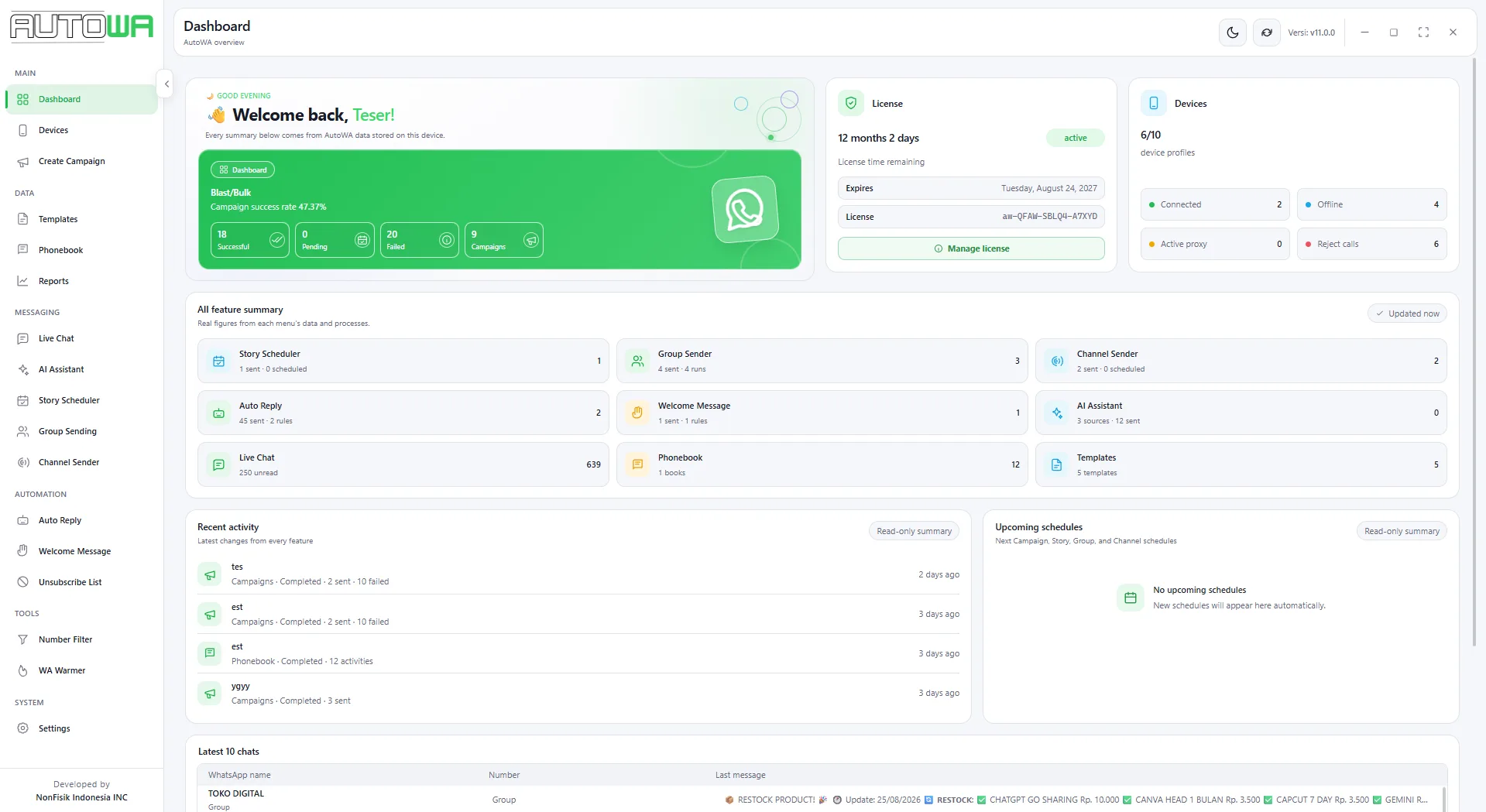
Task: Click the AI Assistant sparkle icon in sidebar
Action: click(23, 369)
